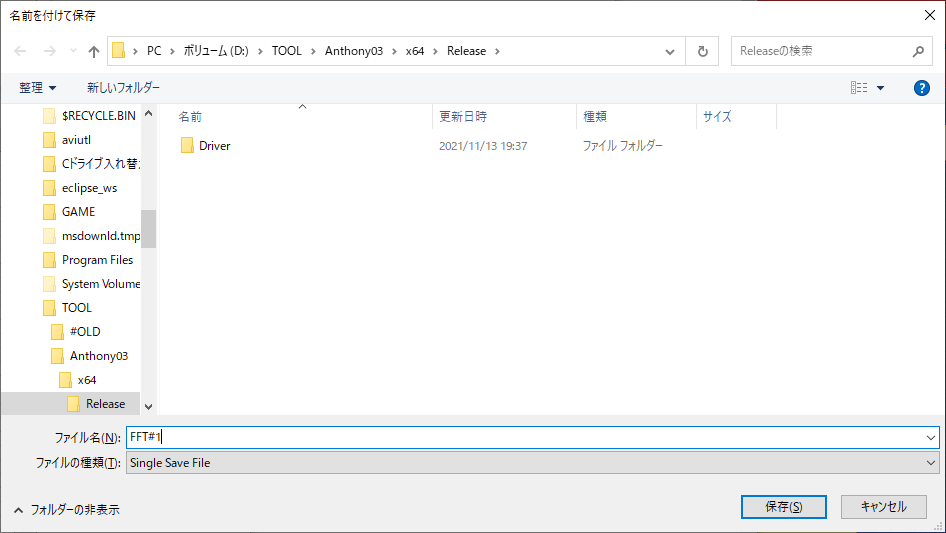Viewport: 946px width, 533px height.
Task: Sort by サイズ column header
Action: (717, 116)
